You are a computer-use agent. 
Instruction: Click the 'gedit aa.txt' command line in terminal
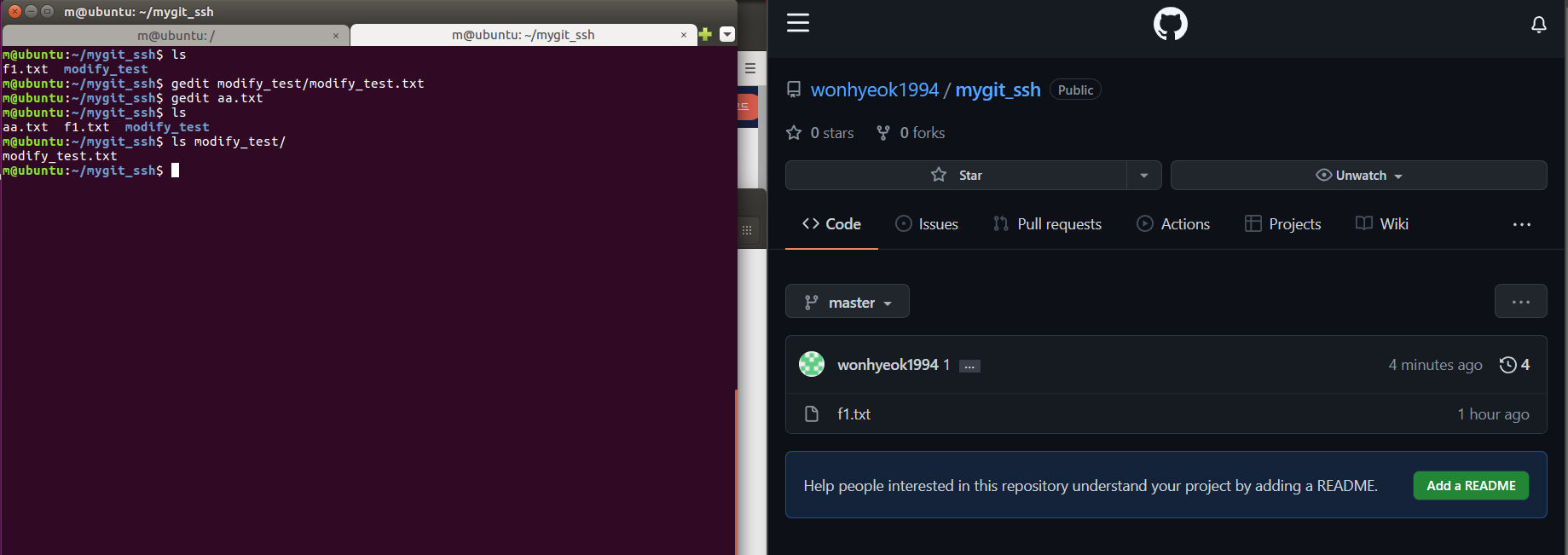132,98
